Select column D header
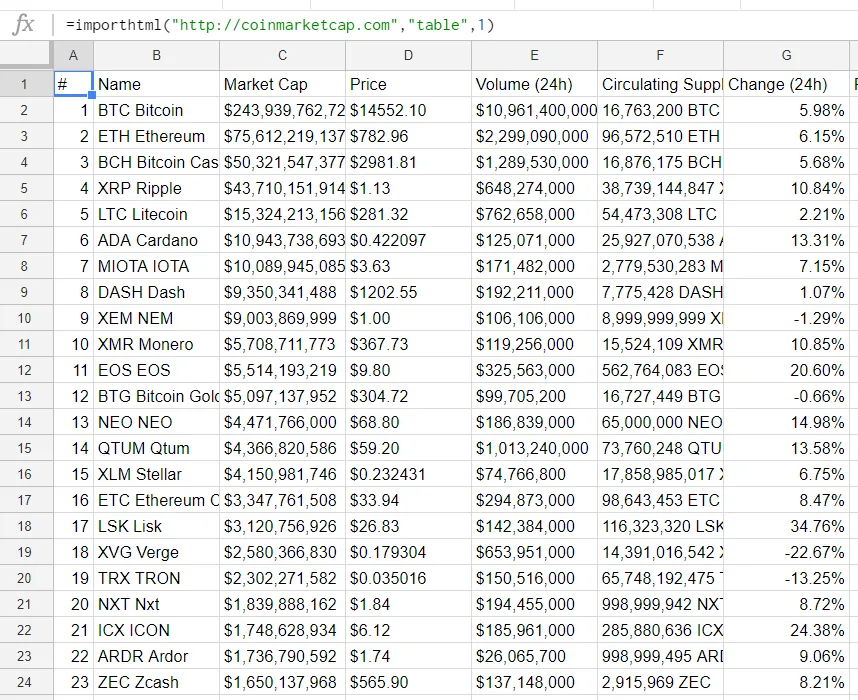Viewport: 858px width, 700px height. click(x=408, y=55)
